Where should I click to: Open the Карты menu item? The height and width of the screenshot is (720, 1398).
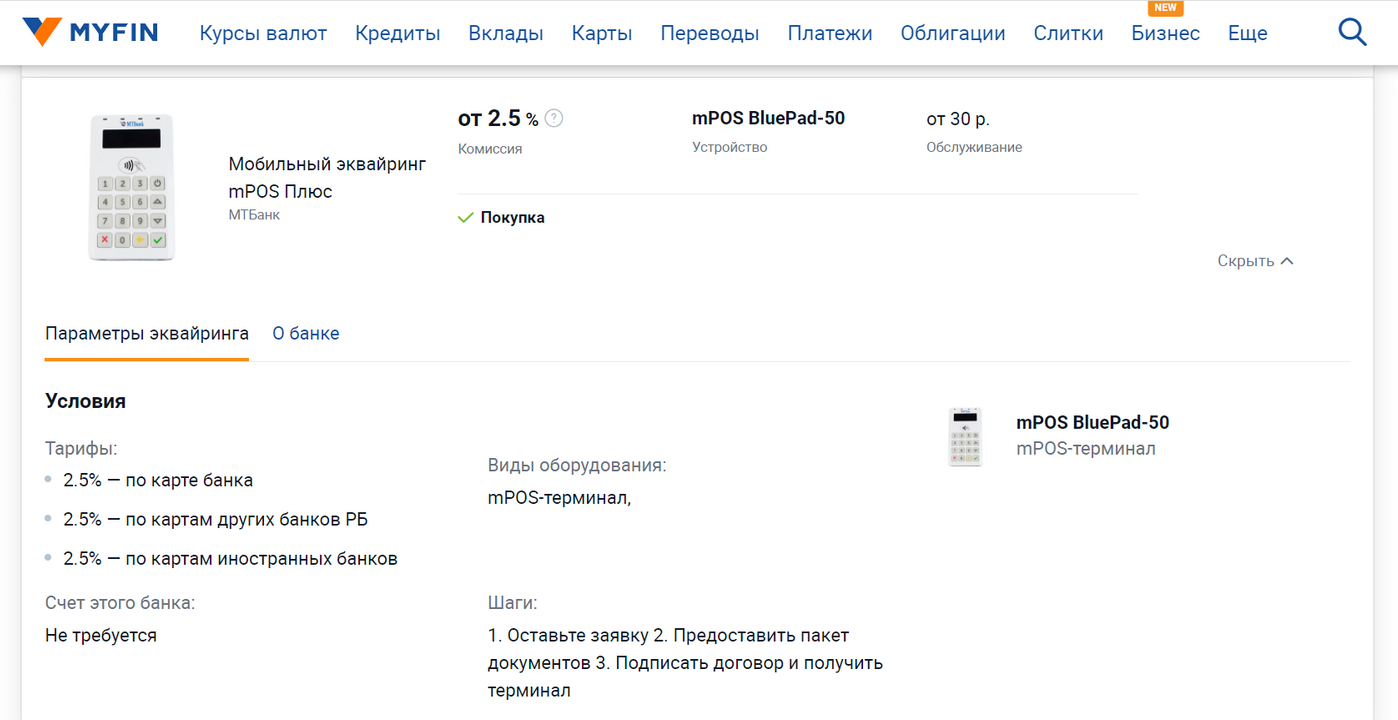[x=602, y=33]
